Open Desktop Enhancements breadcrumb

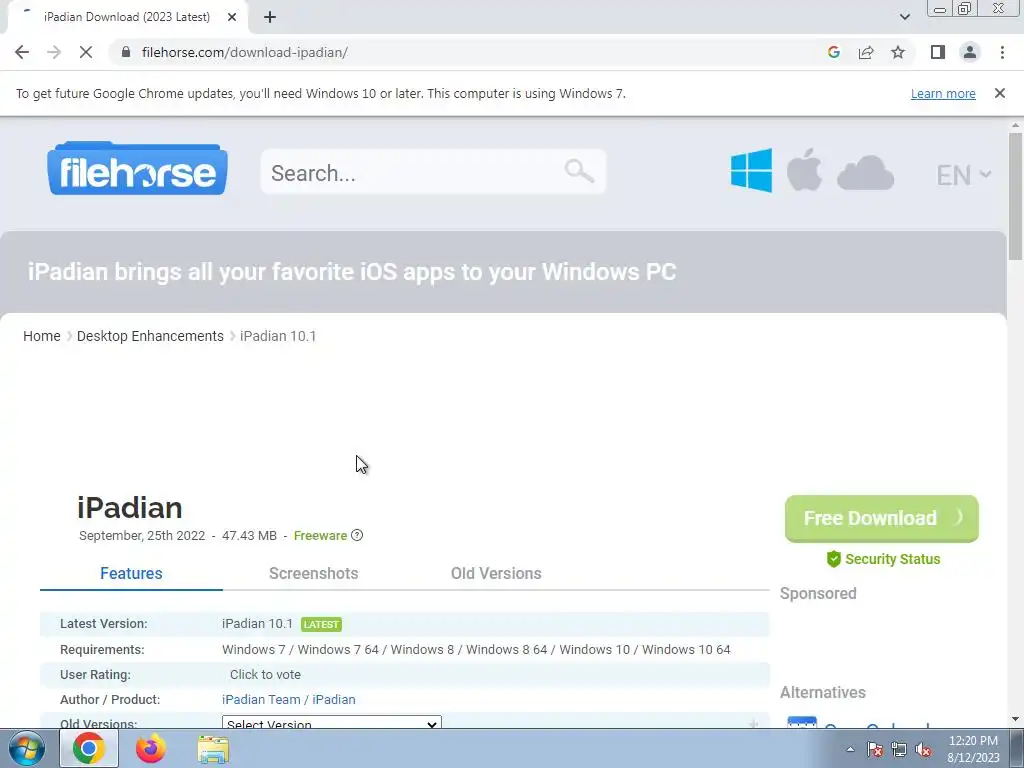(150, 336)
